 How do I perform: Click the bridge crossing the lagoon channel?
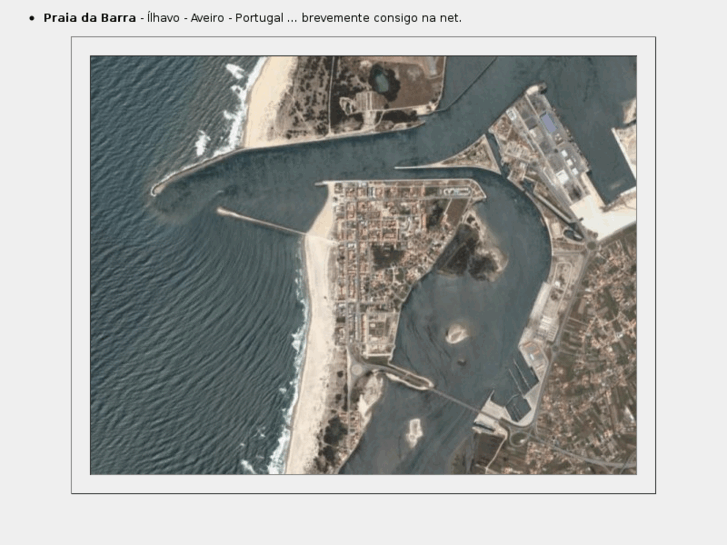coord(440,390)
